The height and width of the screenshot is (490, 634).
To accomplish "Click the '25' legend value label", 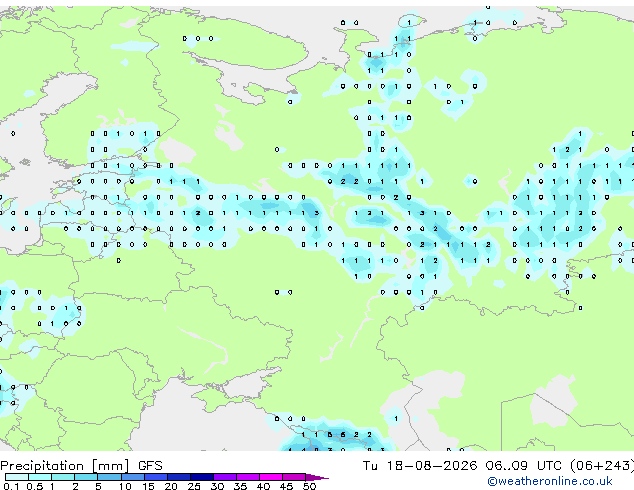I will coord(194,486).
